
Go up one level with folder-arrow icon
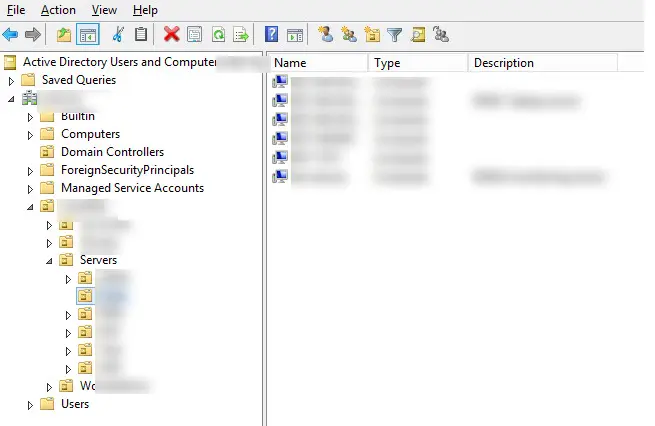coord(63,35)
